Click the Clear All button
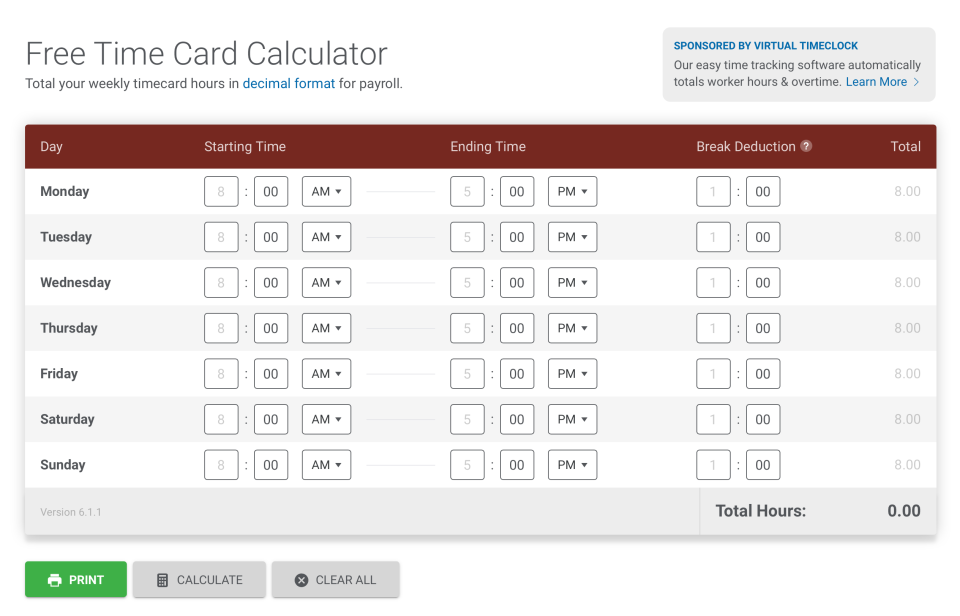This screenshot has height=616, width=960. point(335,580)
